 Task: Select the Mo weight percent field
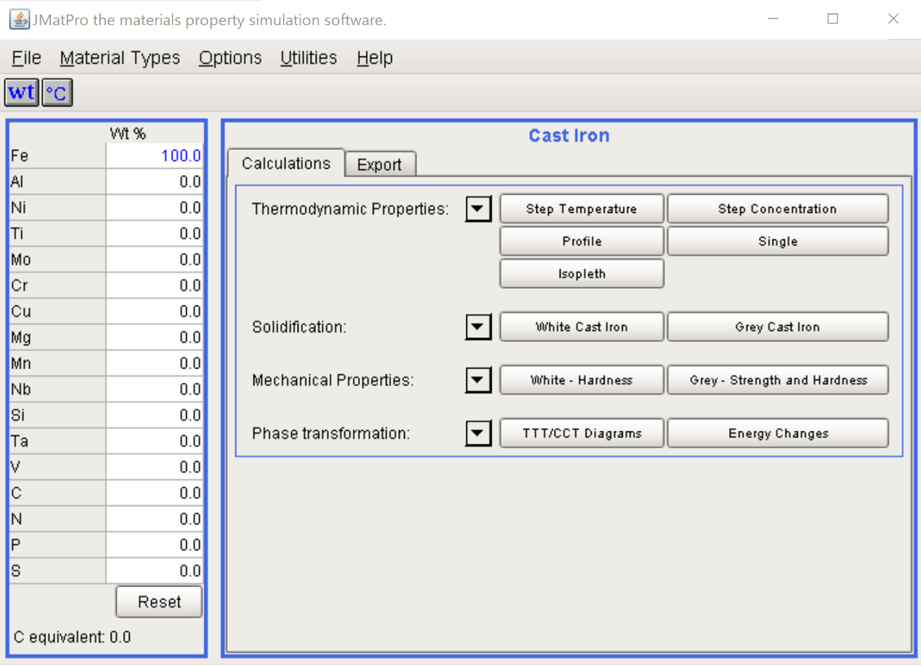(x=154, y=259)
